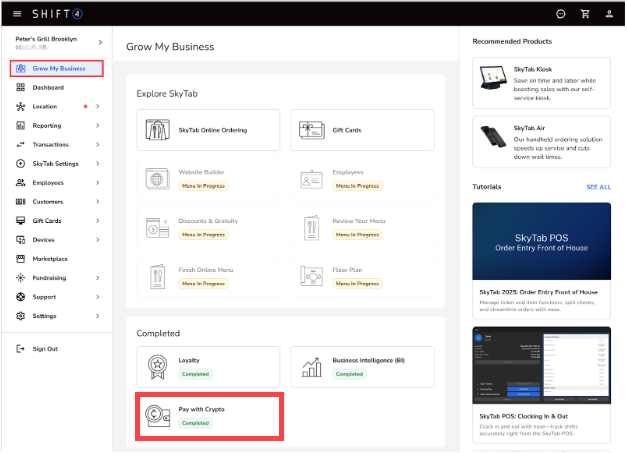Screen dimensions: 627x453
Task: Open the hamburger menu icon
Action: click(x=17, y=14)
